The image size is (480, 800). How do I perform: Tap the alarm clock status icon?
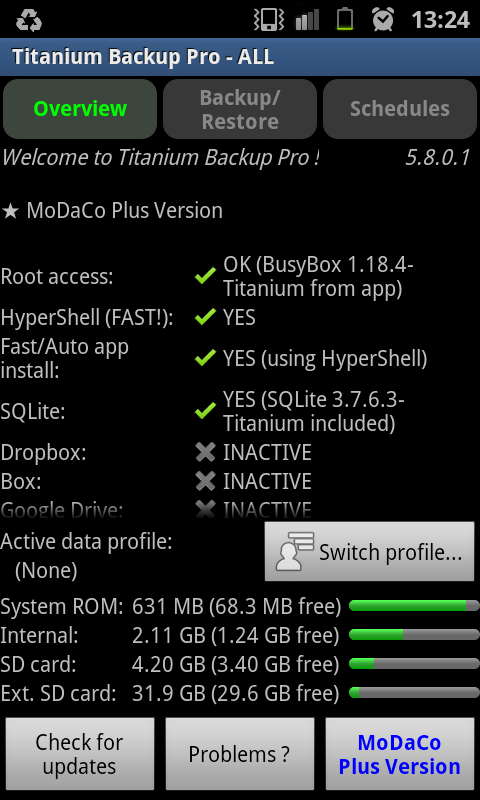point(383,19)
